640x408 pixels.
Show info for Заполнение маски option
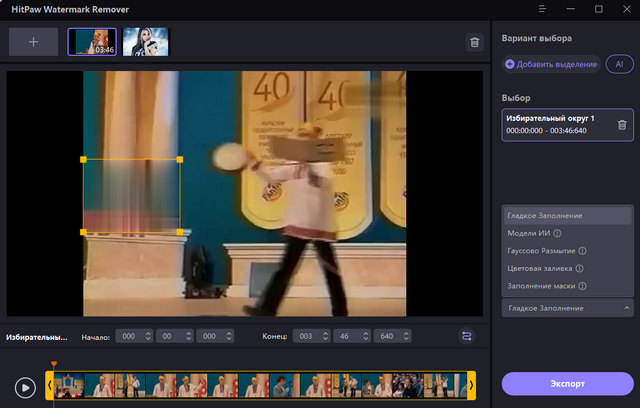tap(581, 286)
